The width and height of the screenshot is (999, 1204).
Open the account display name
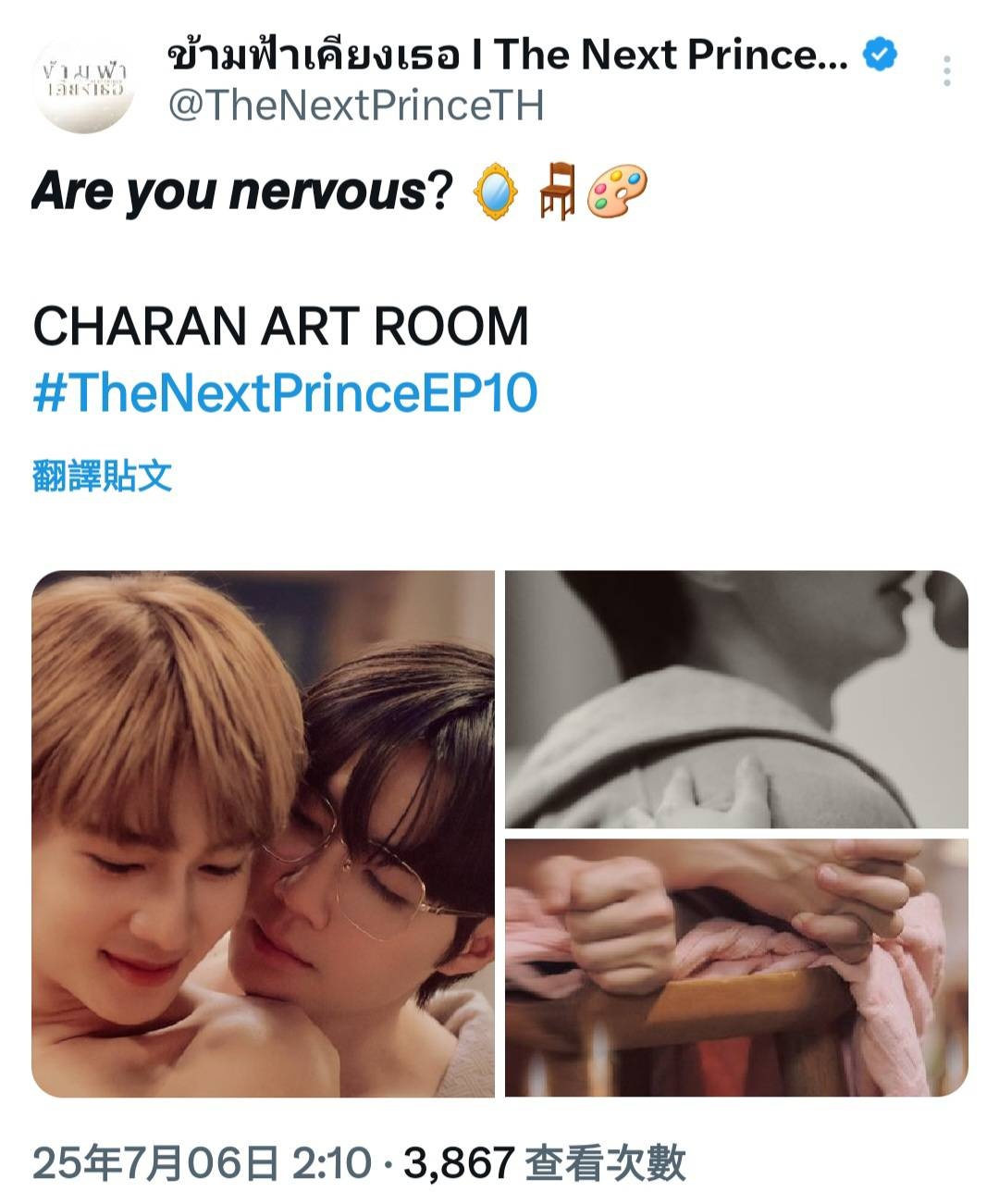[x=507, y=56]
